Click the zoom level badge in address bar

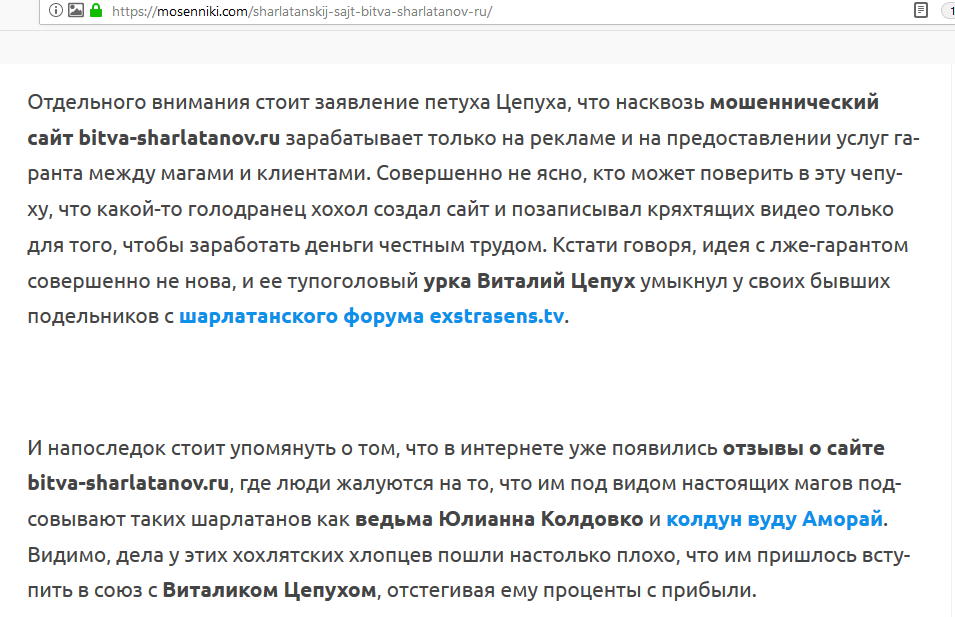948,11
